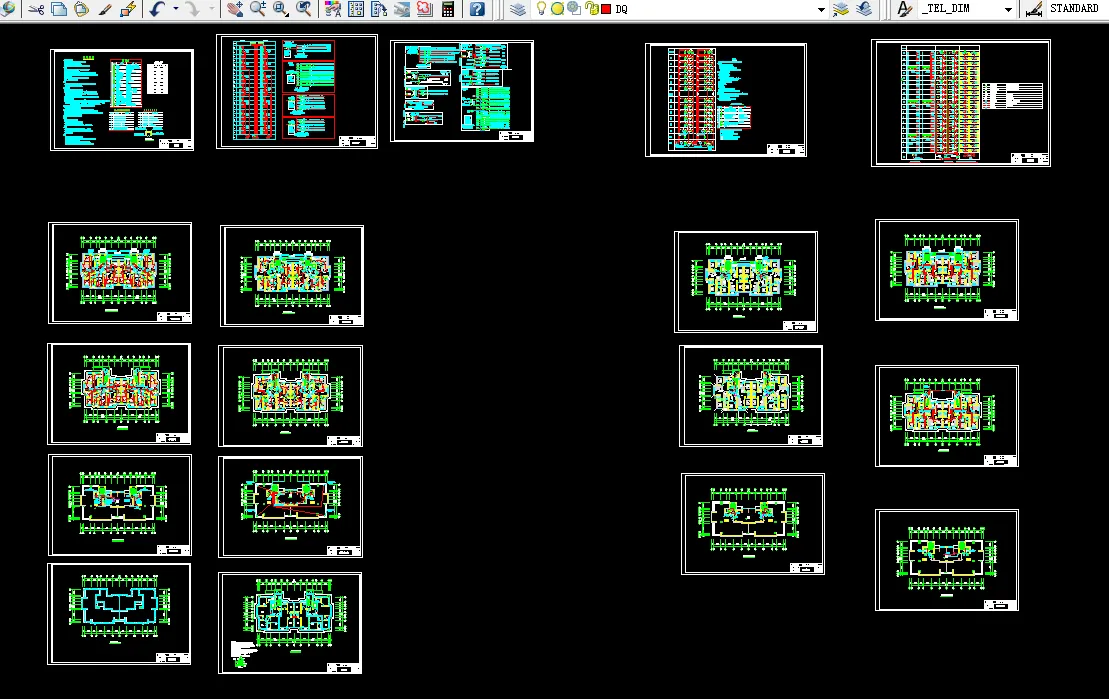Viewport: 1109px width, 699px height.
Task: Click the globe publish icon in the toolbar
Action: pos(8,8)
